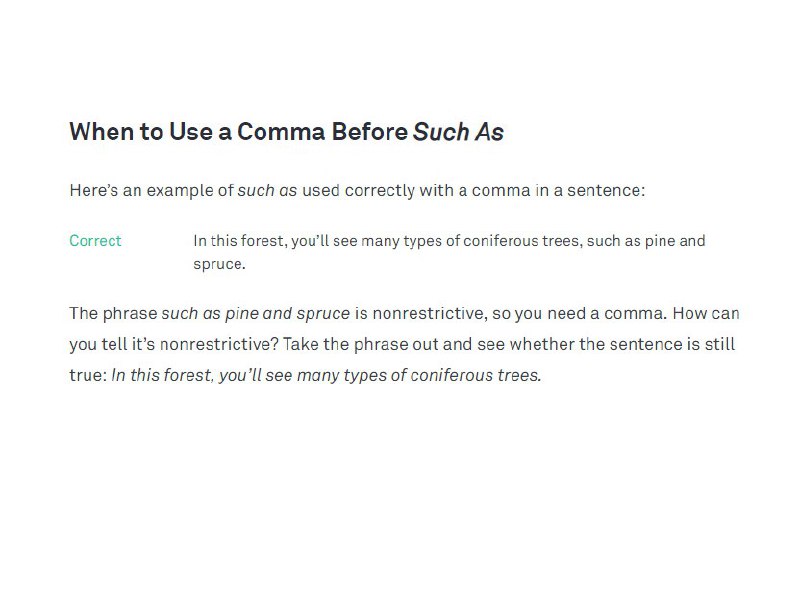Click "such as pine and" in the example sentence
The image size is (800, 590).
point(646,241)
